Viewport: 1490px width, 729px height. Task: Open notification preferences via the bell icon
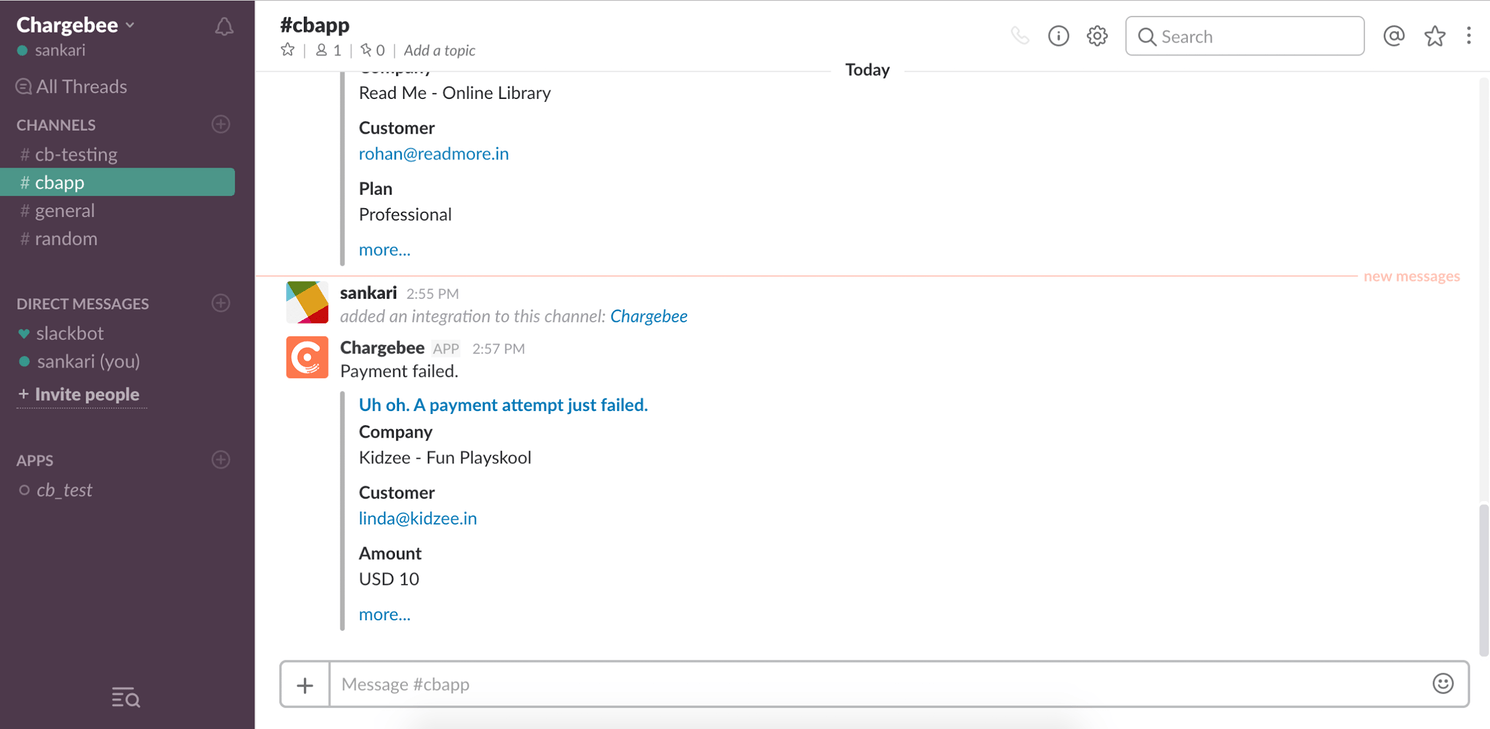[222, 27]
